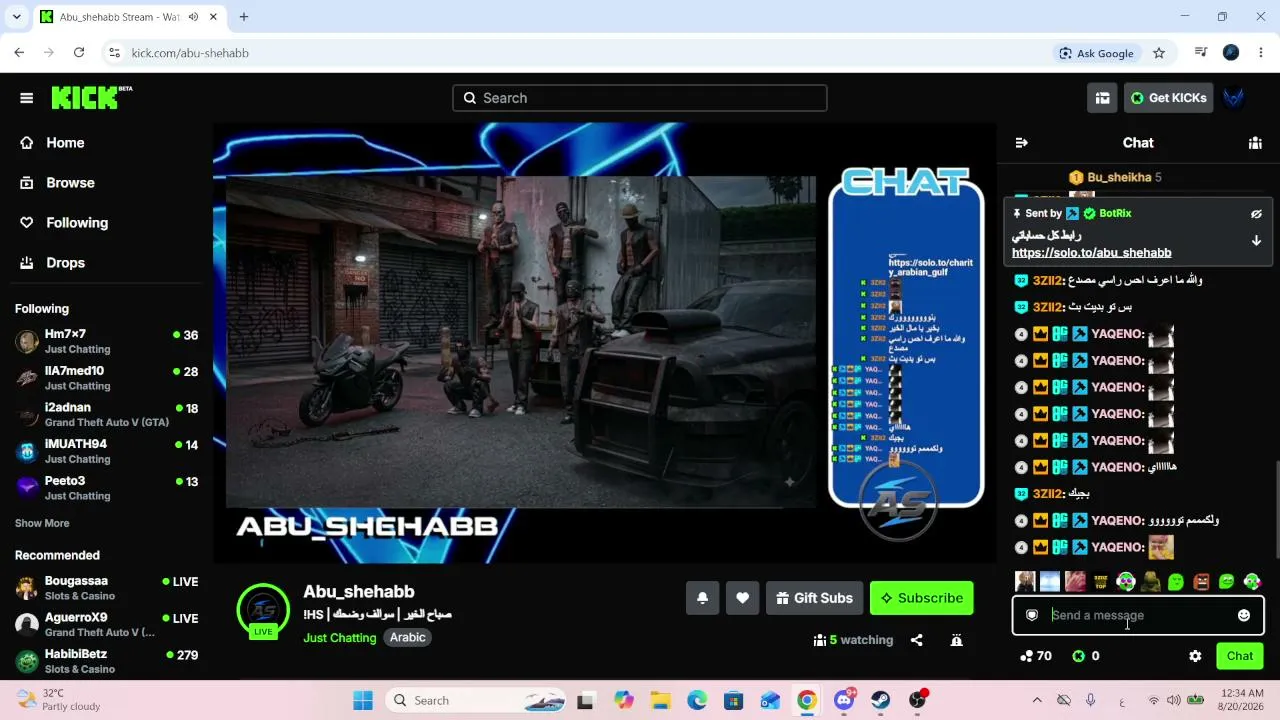Open Chrome three-dot menu
The image size is (1280, 720).
click(x=1261, y=53)
